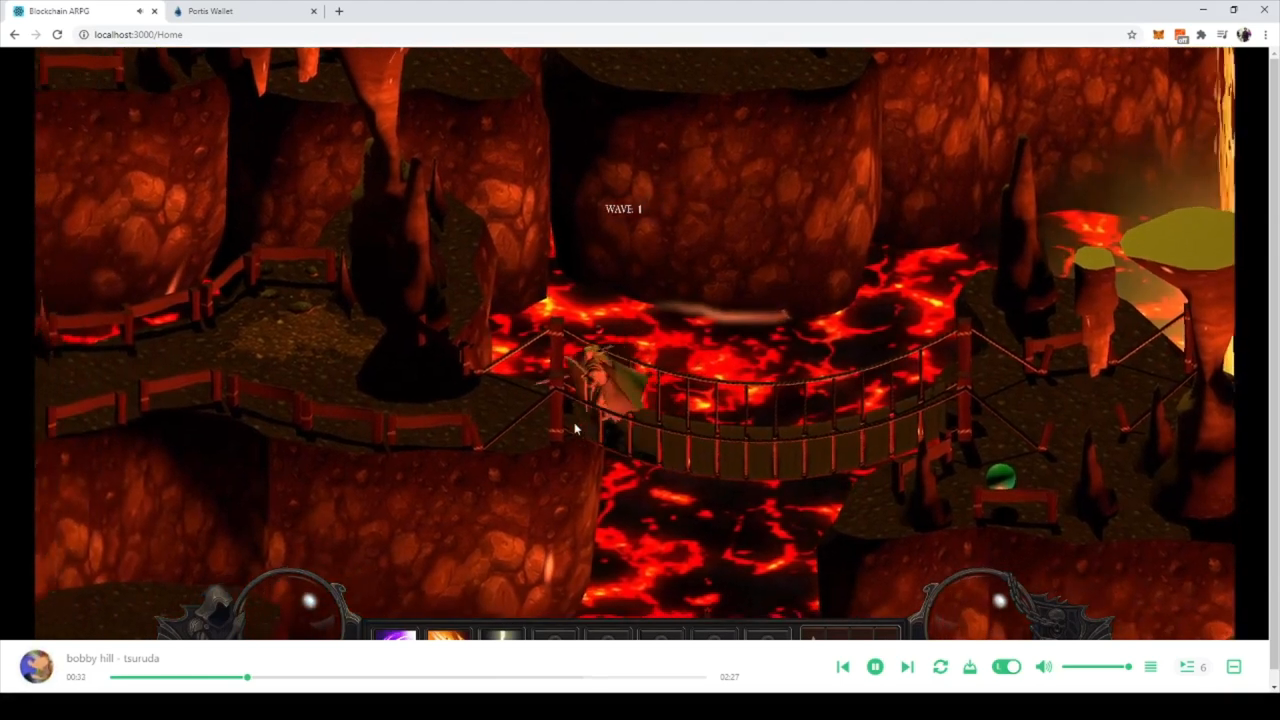Open the media controls icon

(1222, 34)
